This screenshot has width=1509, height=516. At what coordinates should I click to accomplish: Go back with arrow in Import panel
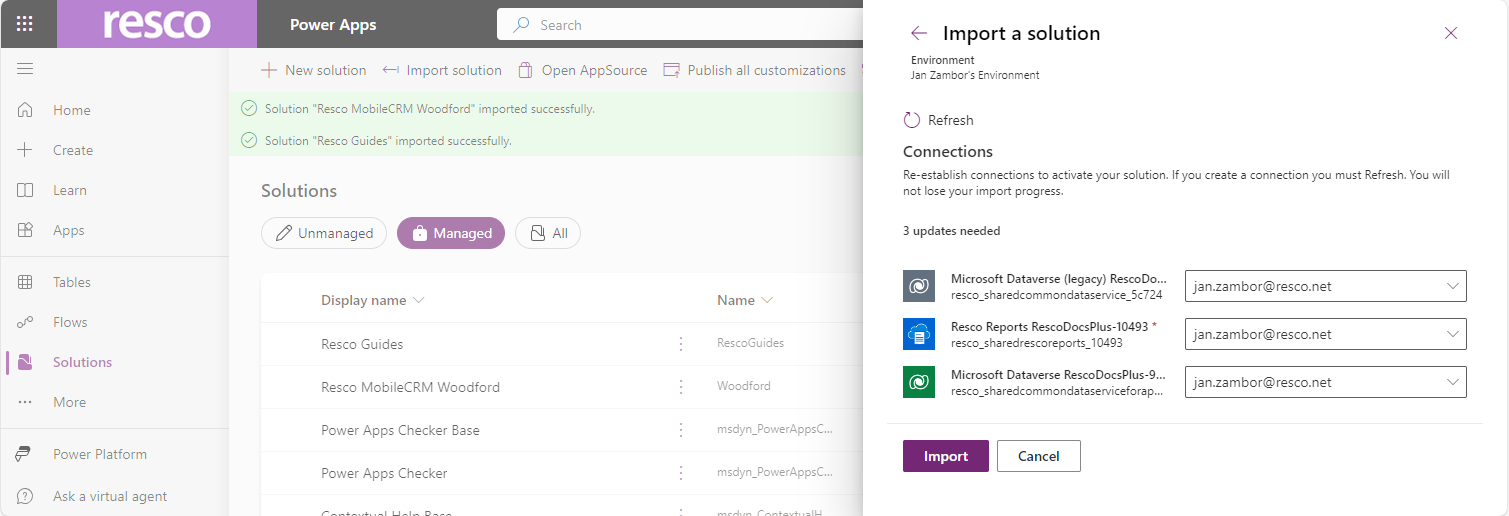pos(919,33)
